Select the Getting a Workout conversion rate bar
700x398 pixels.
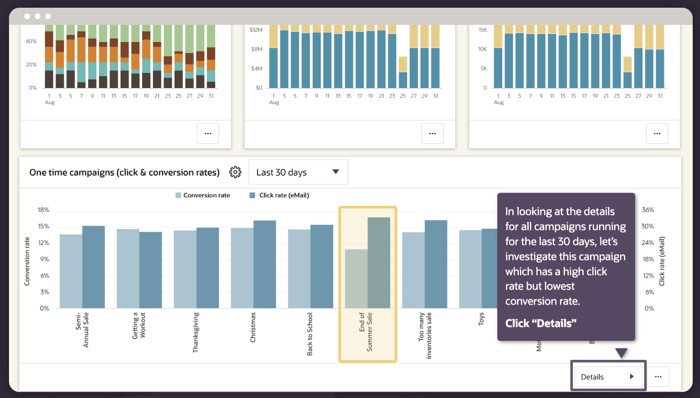click(x=128, y=269)
